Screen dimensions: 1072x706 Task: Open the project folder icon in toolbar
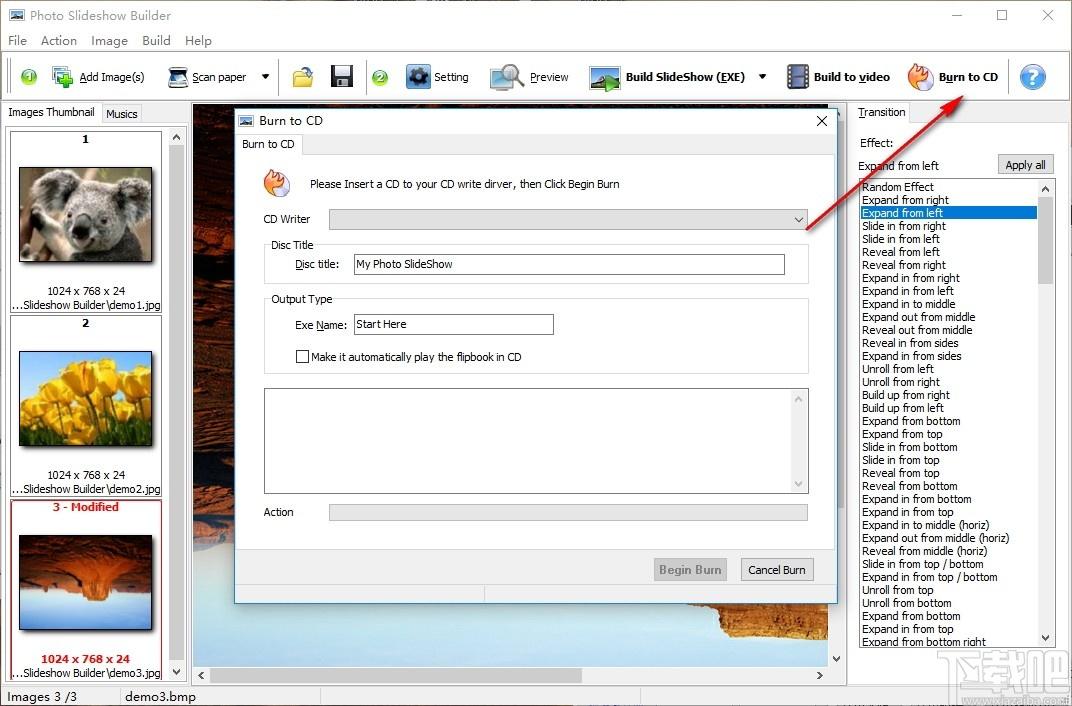click(x=303, y=77)
